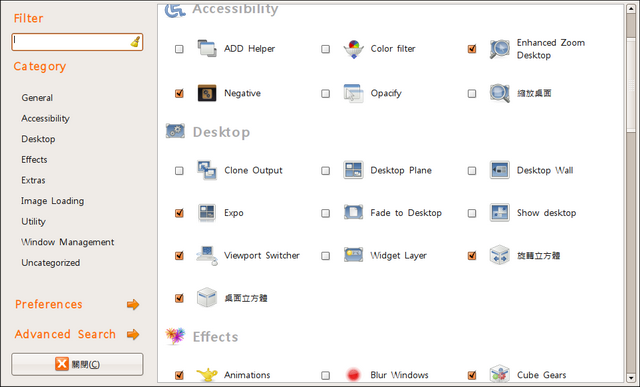Image resolution: width=640 pixels, height=387 pixels.
Task: Open the Desktop Plane plugin label
Action: [x=401, y=170]
